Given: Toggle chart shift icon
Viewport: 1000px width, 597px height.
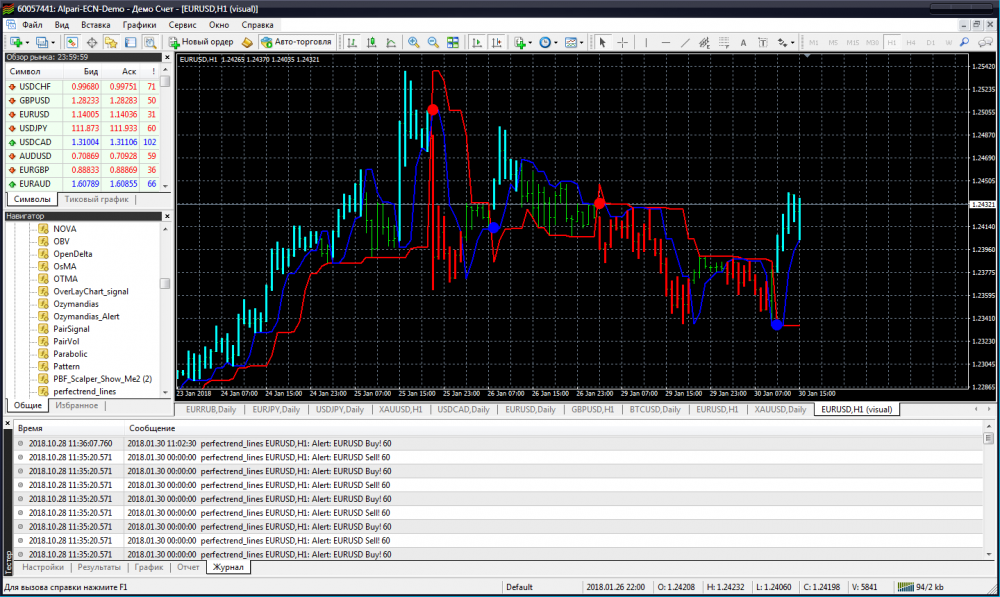Looking at the screenshot, I should [496, 42].
